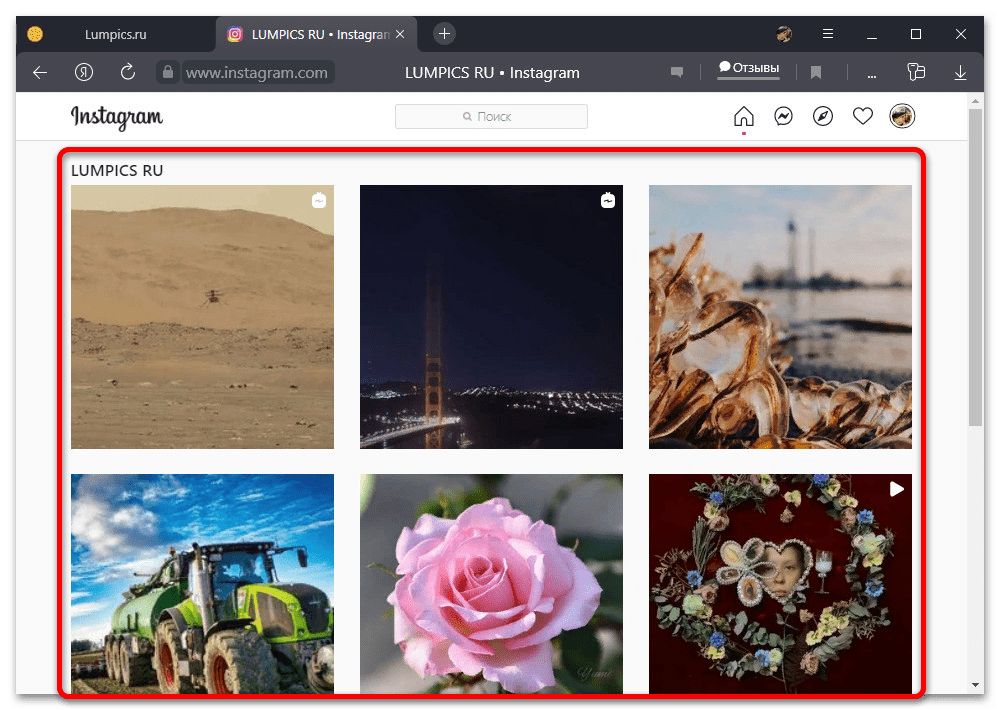Open the profile avatar menu in Instagram
This screenshot has width=1000, height=710.
tap(902, 117)
